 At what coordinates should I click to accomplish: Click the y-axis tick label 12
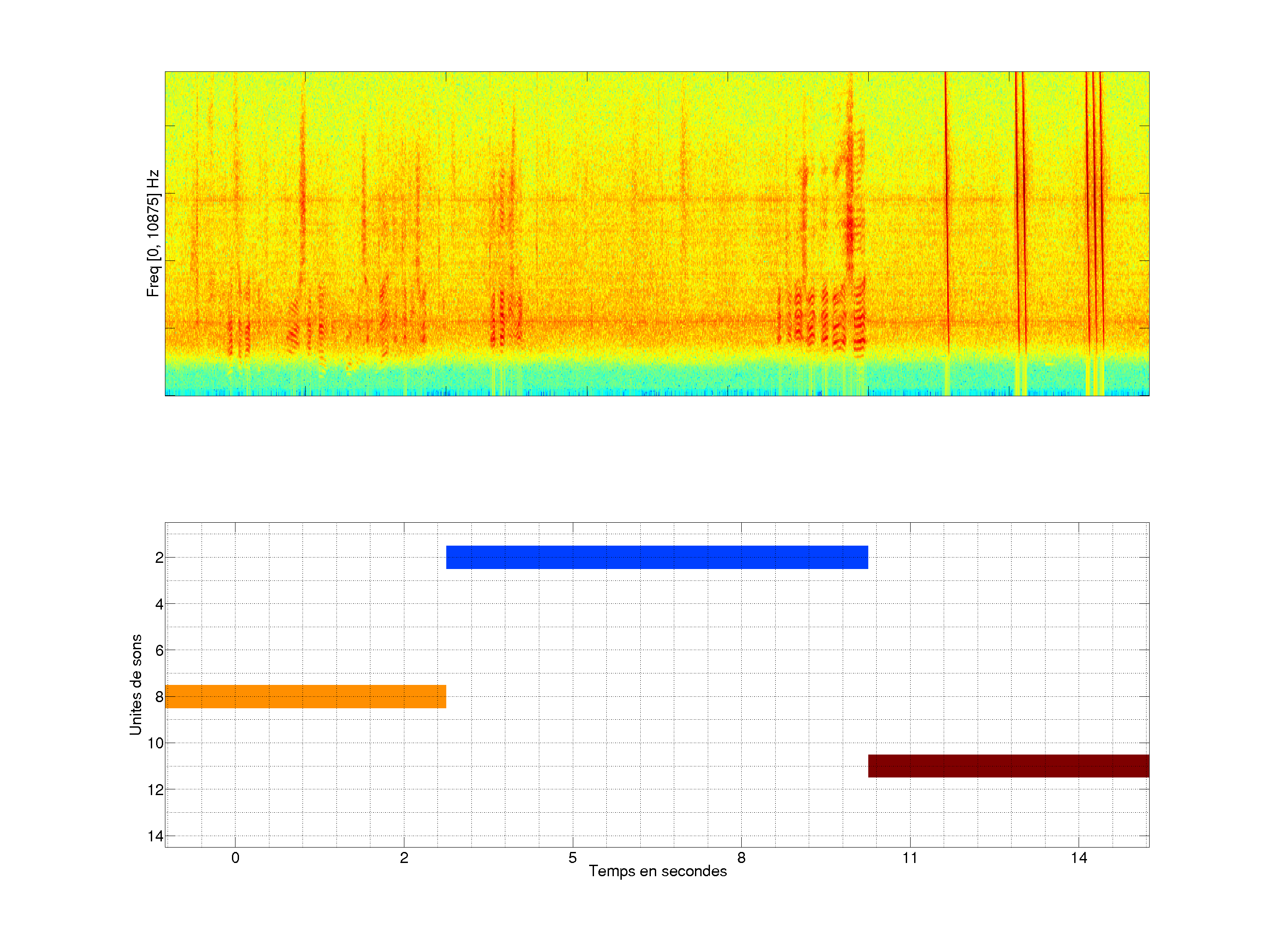156,790
